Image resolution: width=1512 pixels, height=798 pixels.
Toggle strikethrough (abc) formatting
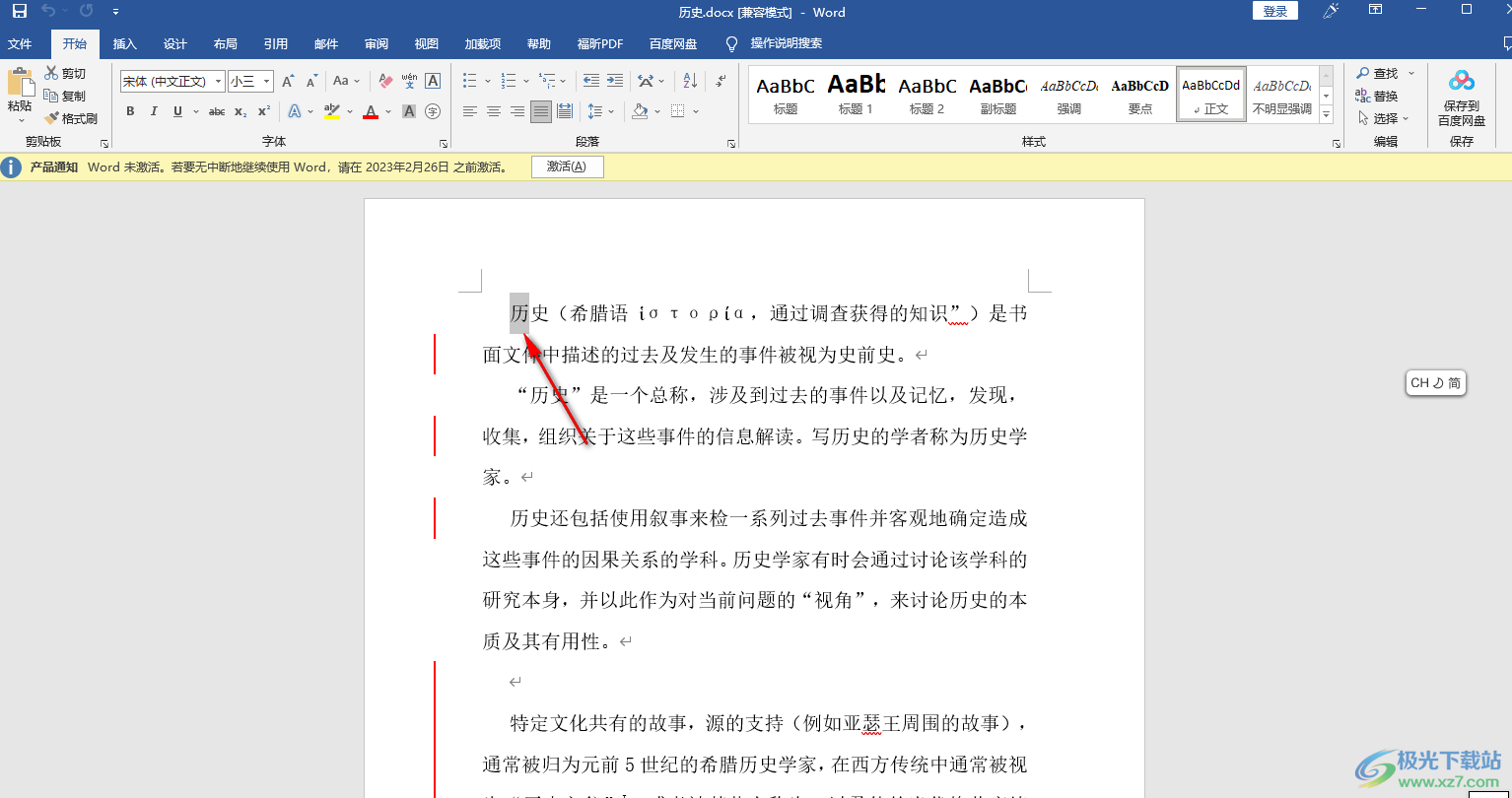click(217, 111)
